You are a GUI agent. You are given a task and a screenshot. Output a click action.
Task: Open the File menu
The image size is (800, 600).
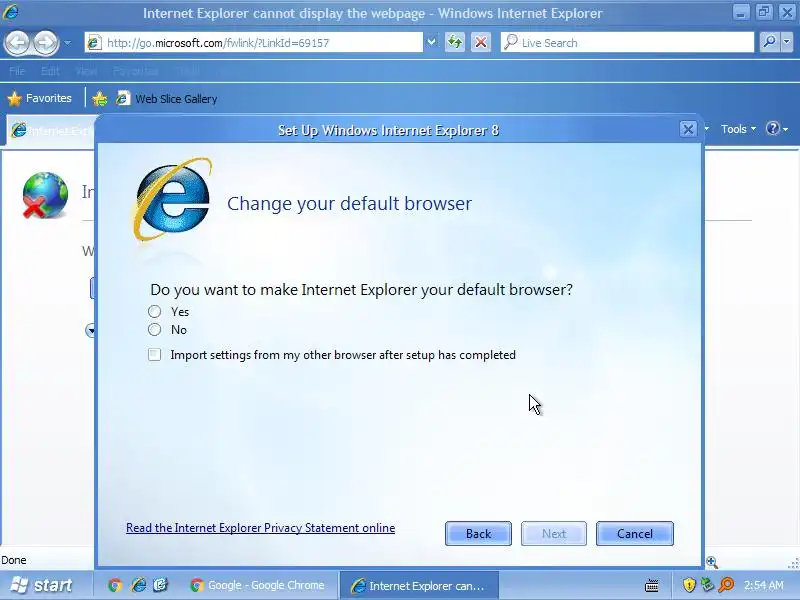point(17,71)
